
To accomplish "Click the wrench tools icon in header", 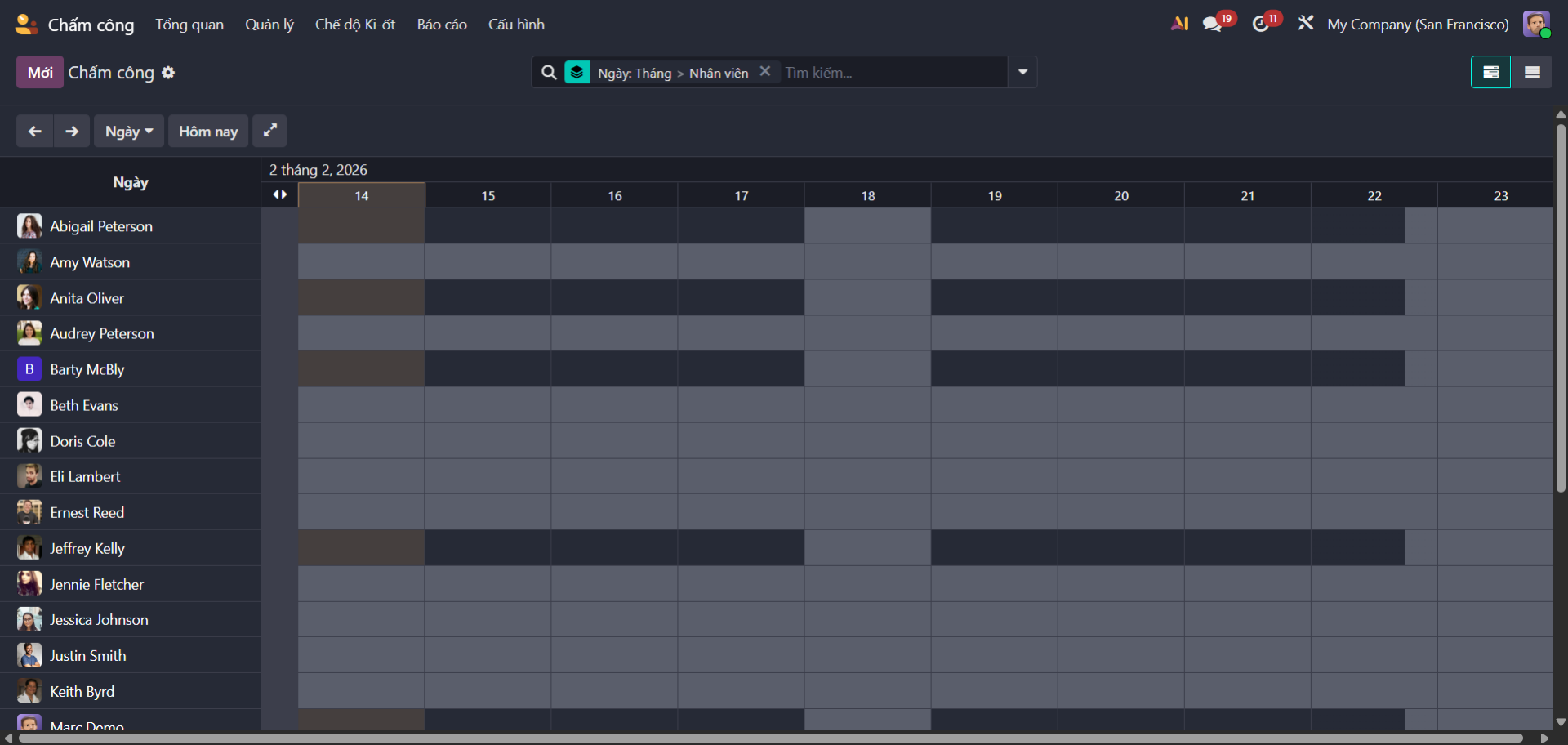I will [x=1306, y=24].
